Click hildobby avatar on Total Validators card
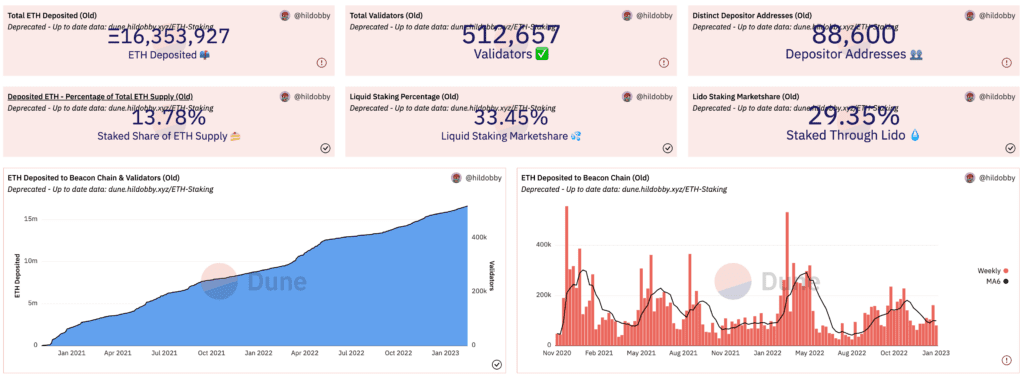The image size is (1024, 376). pyautogui.click(x=627, y=16)
